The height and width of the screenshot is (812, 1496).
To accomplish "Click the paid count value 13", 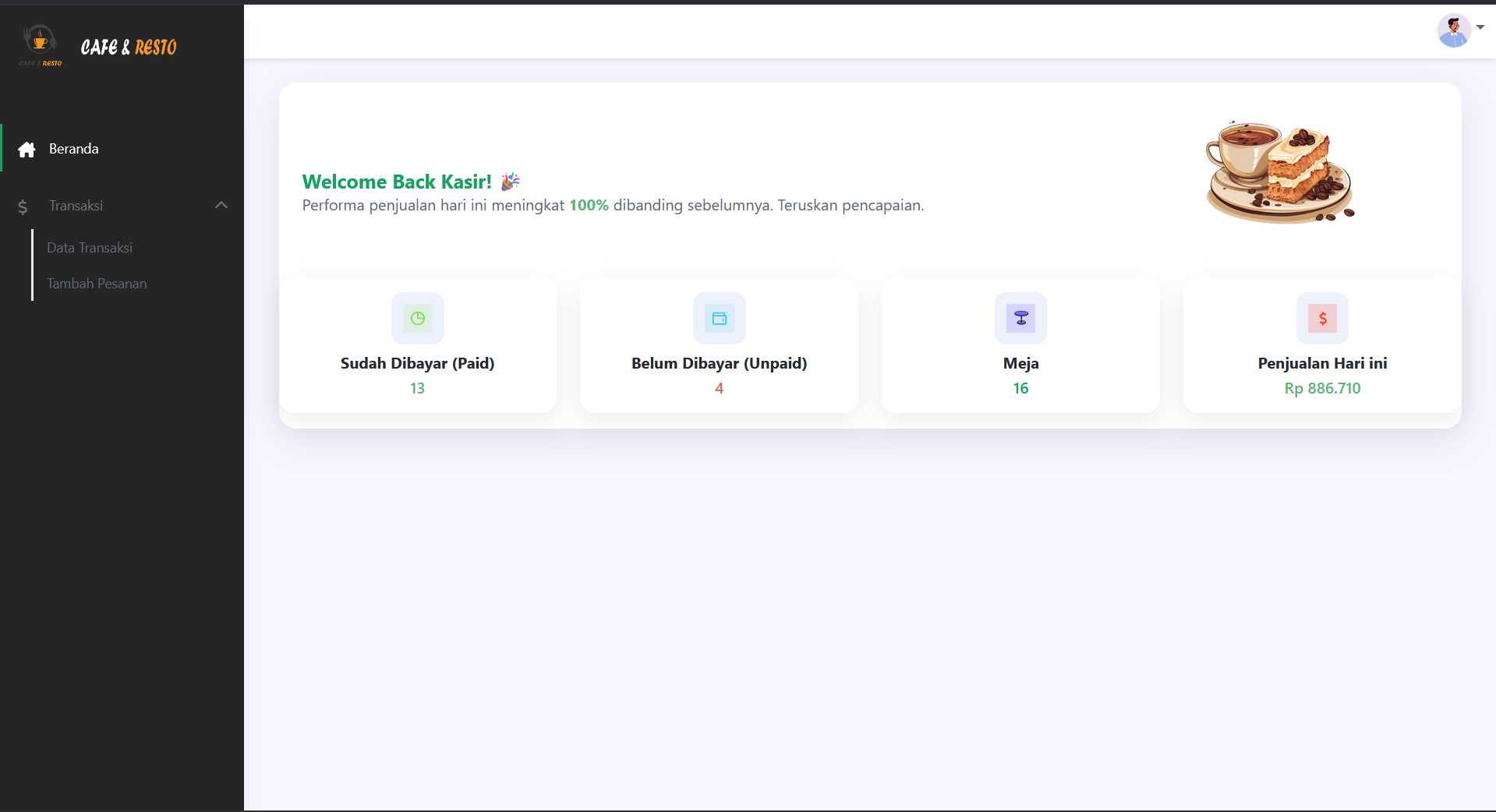I will [x=418, y=388].
